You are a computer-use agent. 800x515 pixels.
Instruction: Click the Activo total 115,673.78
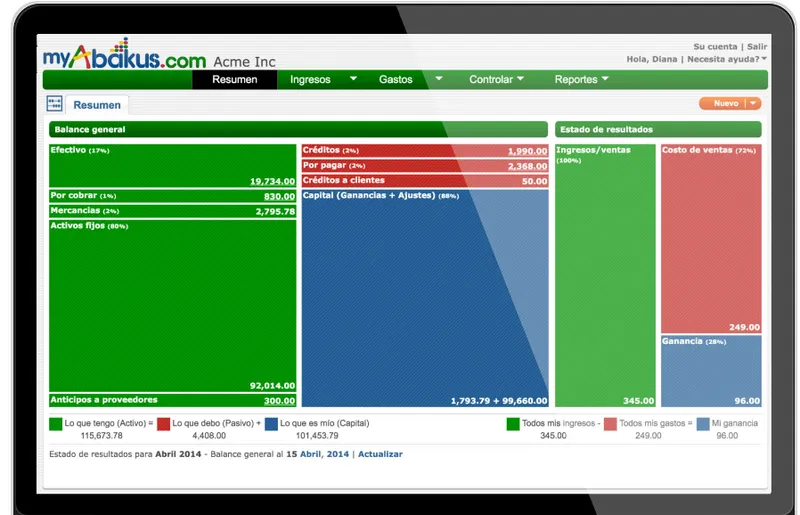click(102, 436)
